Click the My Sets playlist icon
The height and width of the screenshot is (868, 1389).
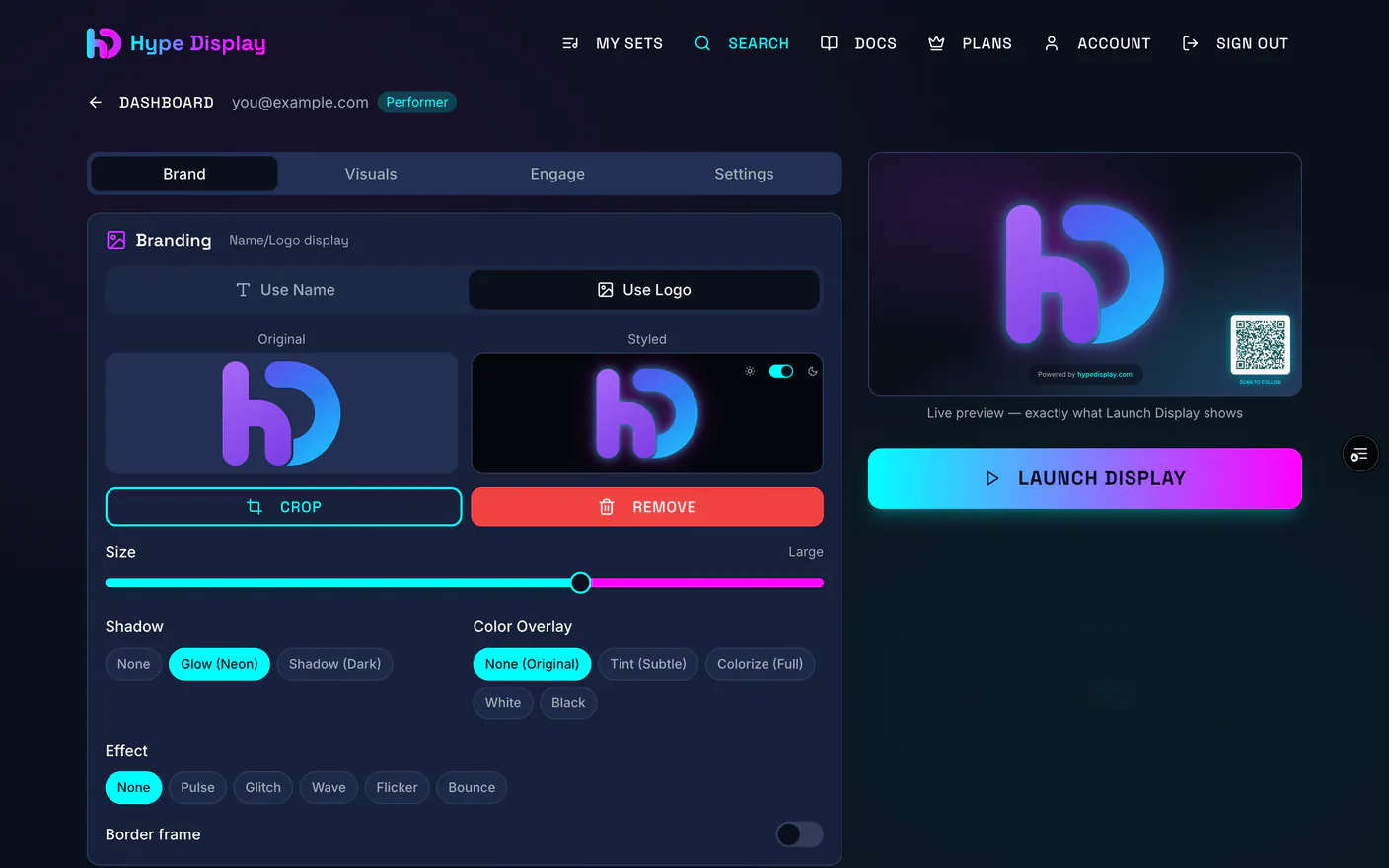(570, 43)
